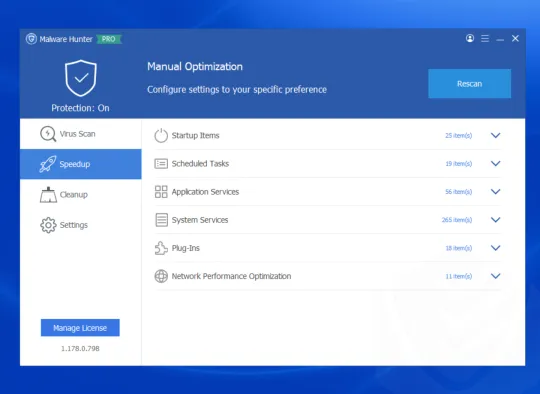Minimize the Malware Hunter window

[x=500, y=40]
